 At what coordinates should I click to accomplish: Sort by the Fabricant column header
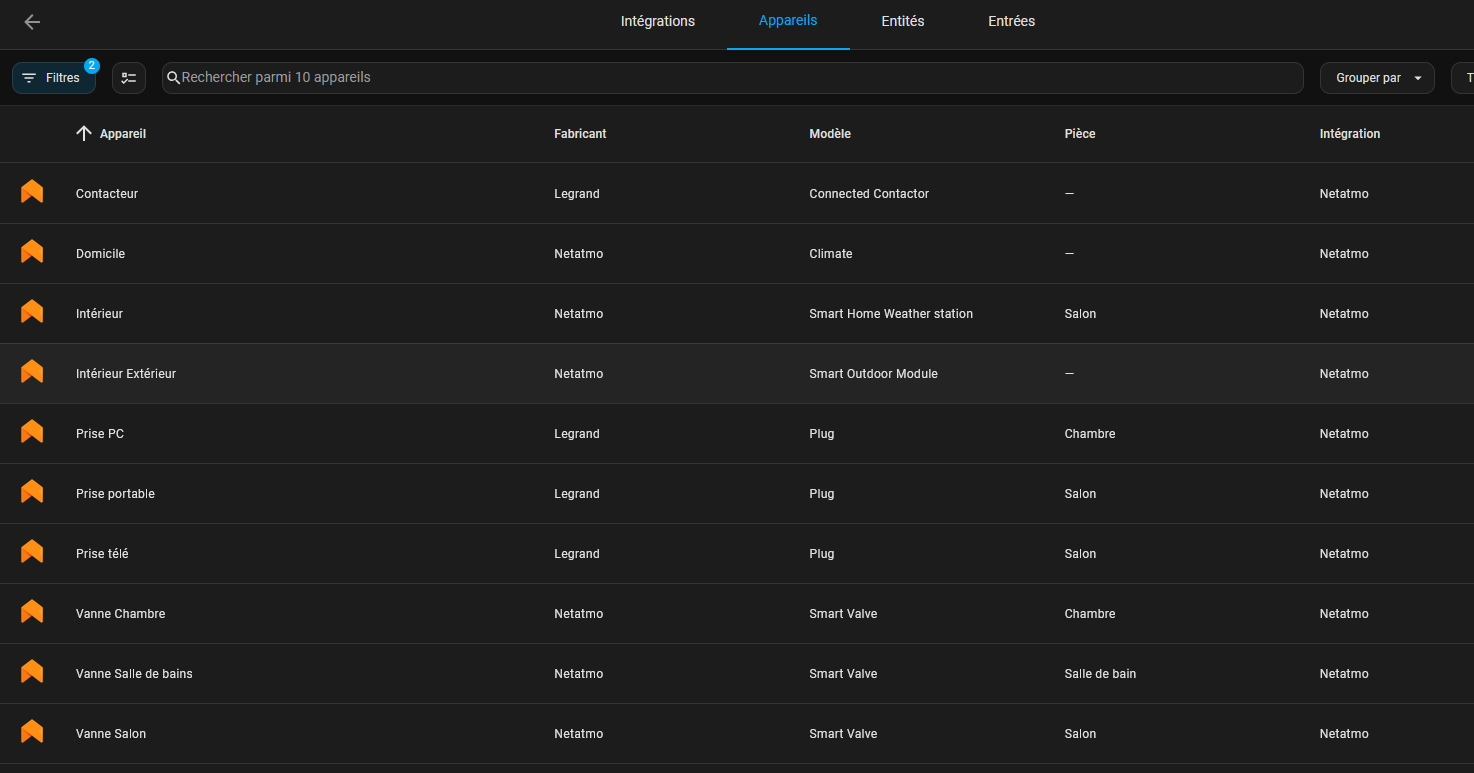(x=580, y=134)
